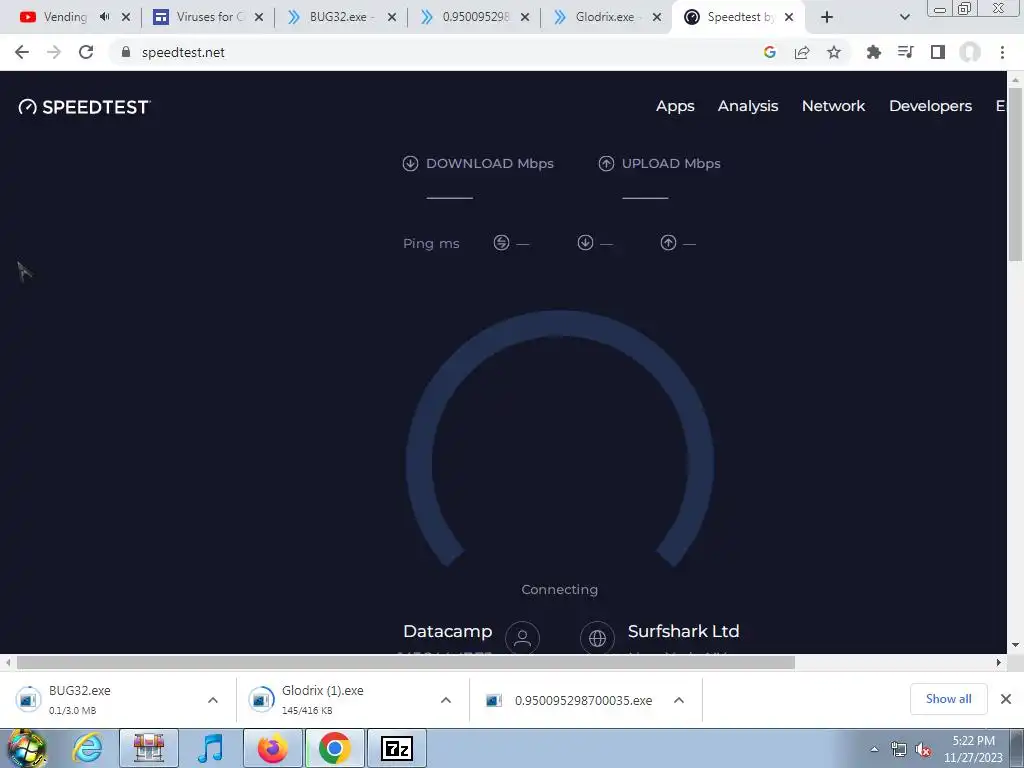Open the Chrome three-dot menu
Viewport: 1024px width, 768px height.
[1002, 52]
